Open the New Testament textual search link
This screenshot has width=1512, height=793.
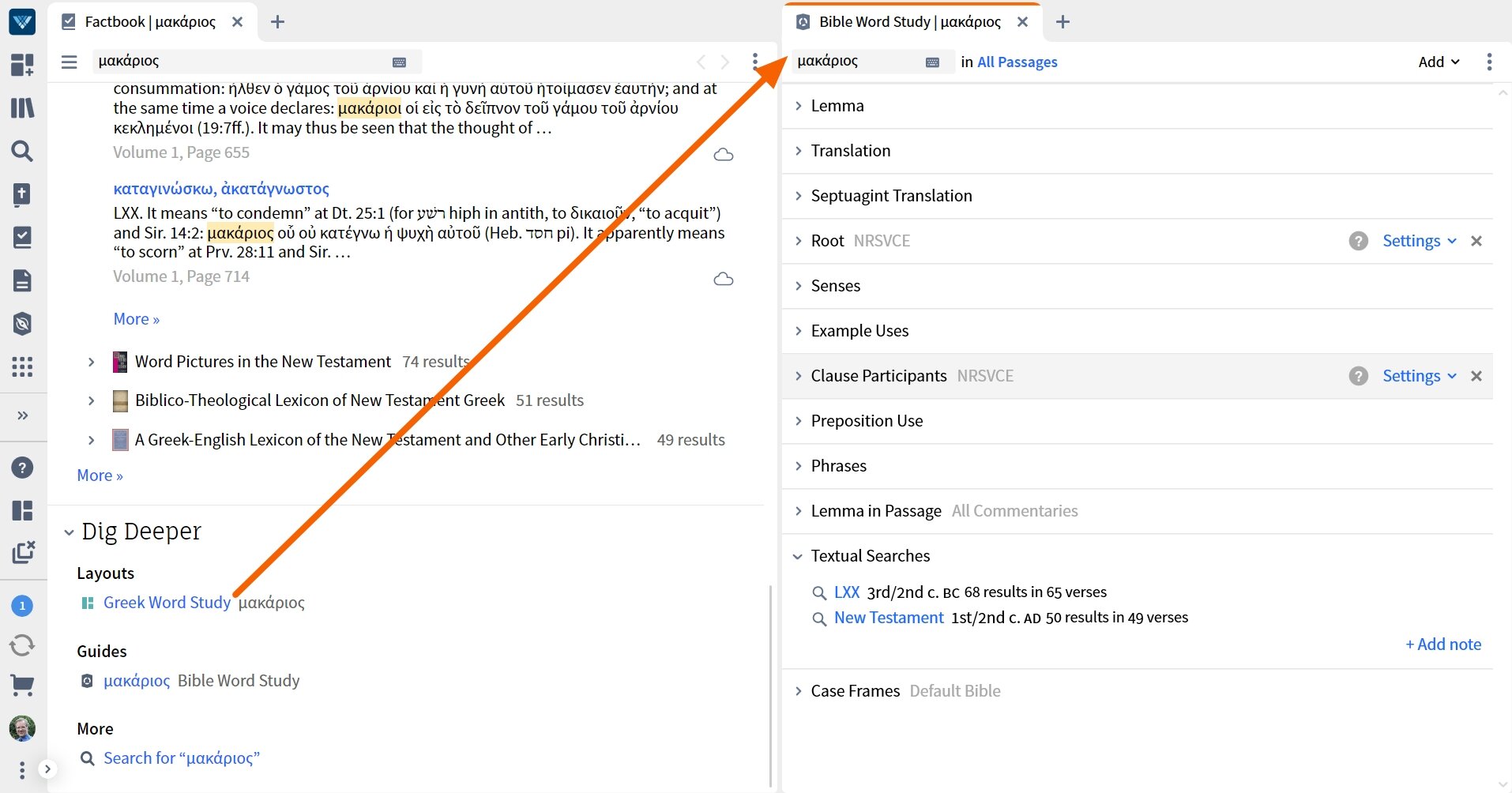coord(889,618)
